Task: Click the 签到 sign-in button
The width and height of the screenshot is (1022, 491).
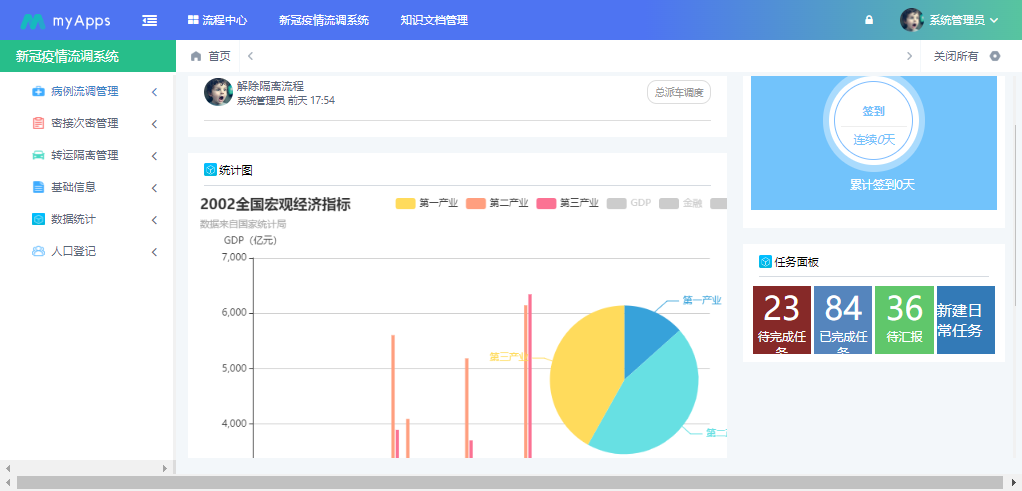Action: 873,112
